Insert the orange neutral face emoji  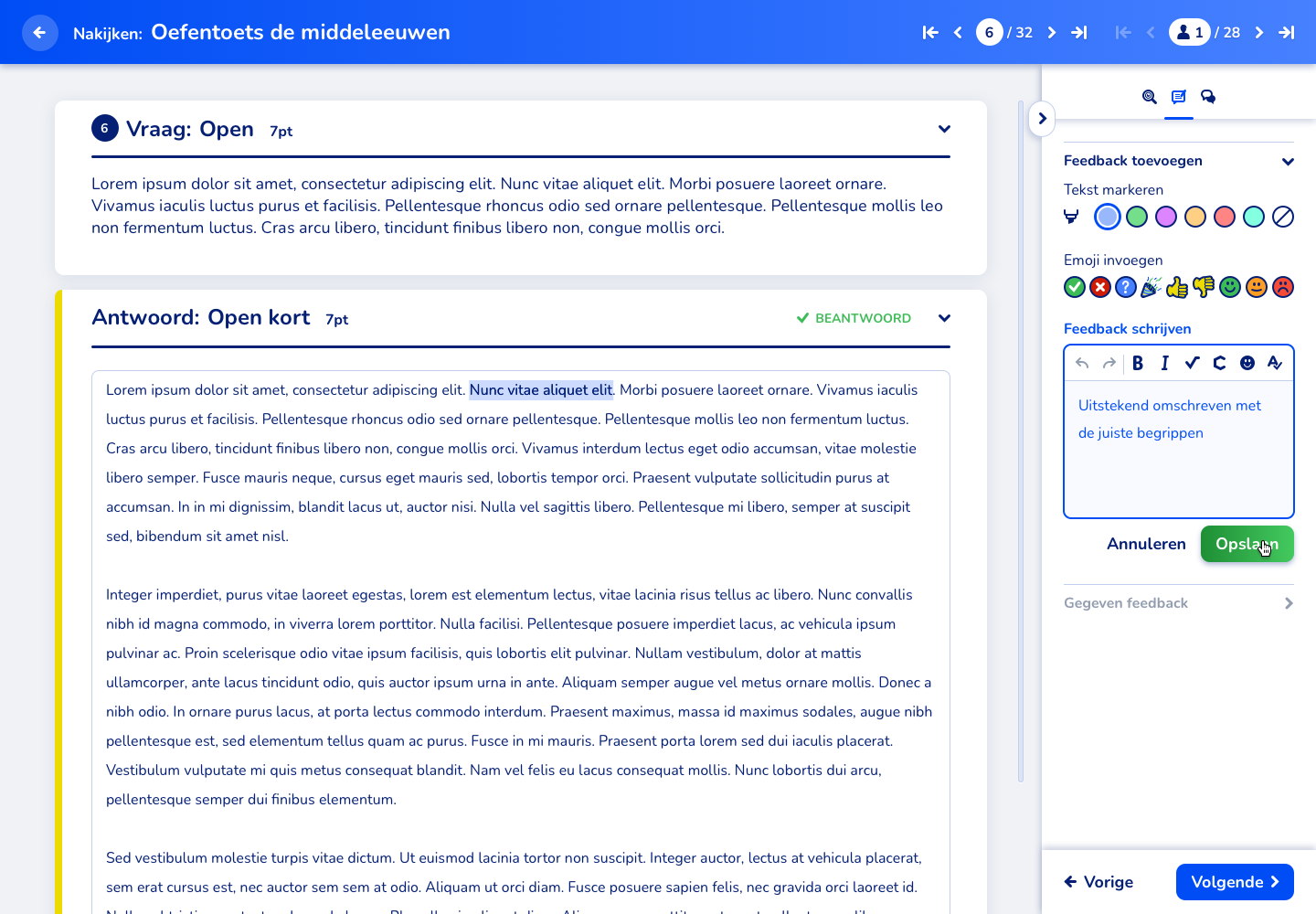[x=1257, y=287]
